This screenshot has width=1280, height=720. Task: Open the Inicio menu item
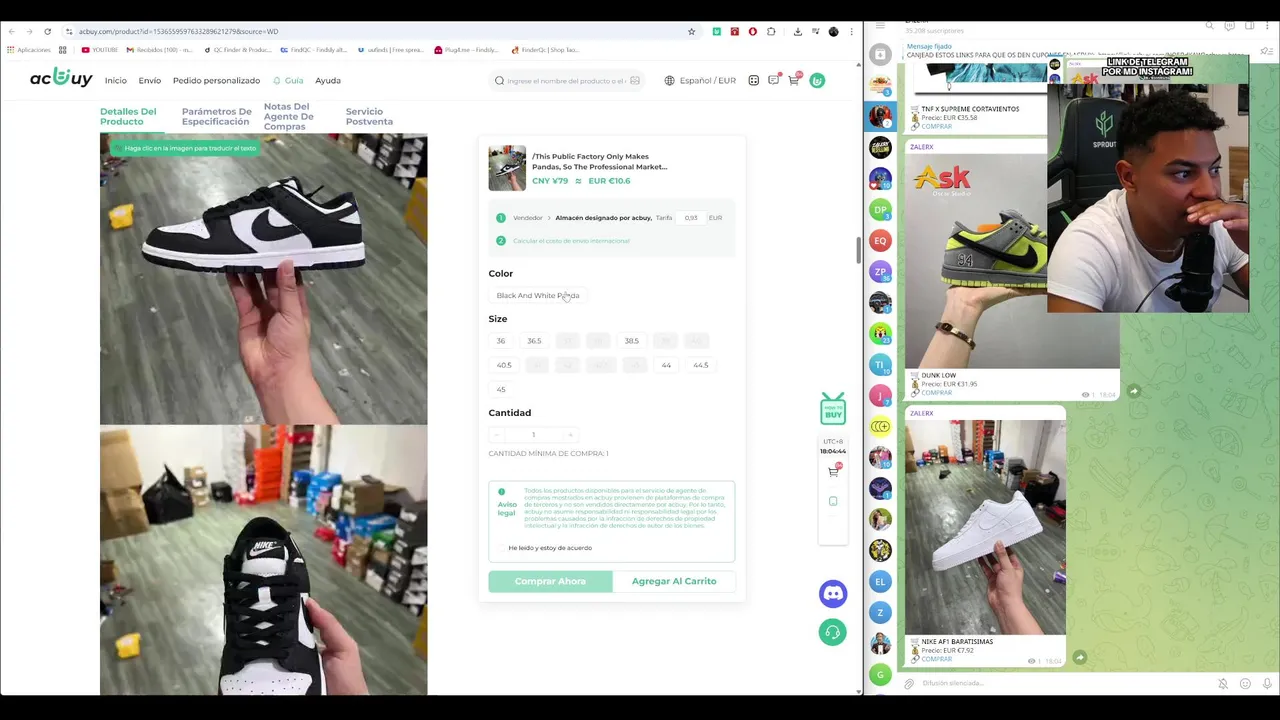pyautogui.click(x=116, y=80)
